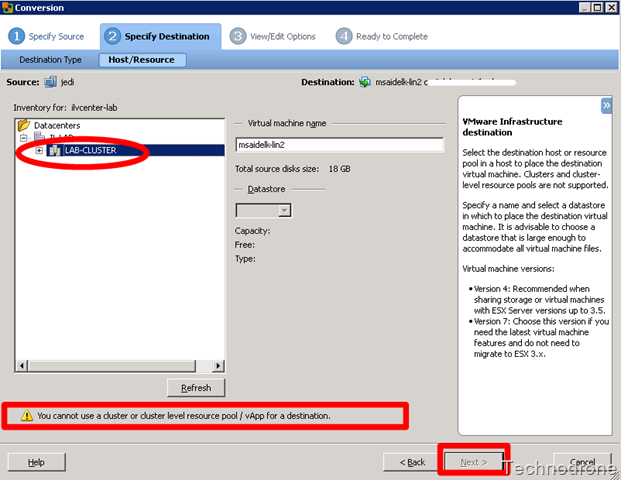
Task: Cancel the conversion wizard
Action: coord(583,462)
